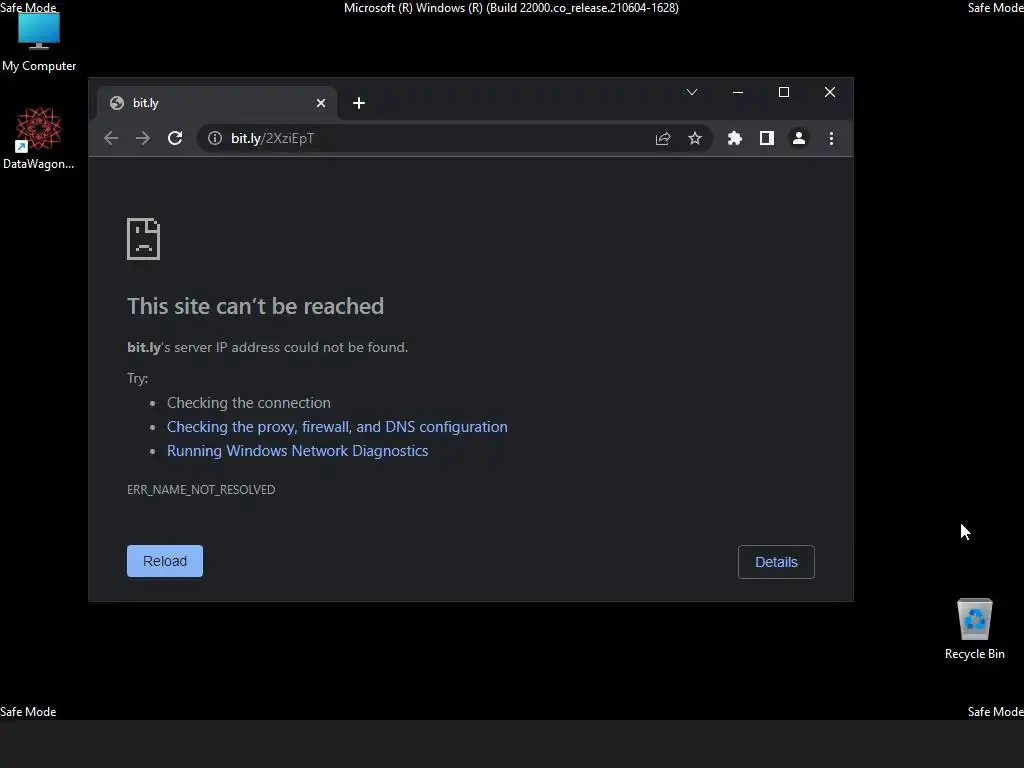Click the blue Reload button
Screen dimensions: 1024x768
click(165, 561)
